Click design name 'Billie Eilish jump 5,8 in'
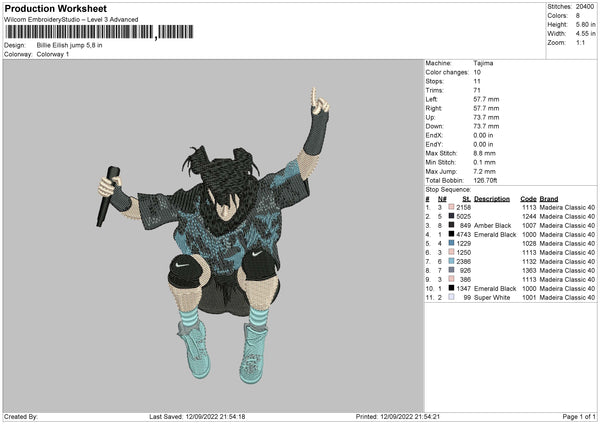Image resolution: width=600 pixels, height=424 pixels. coord(69,45)
